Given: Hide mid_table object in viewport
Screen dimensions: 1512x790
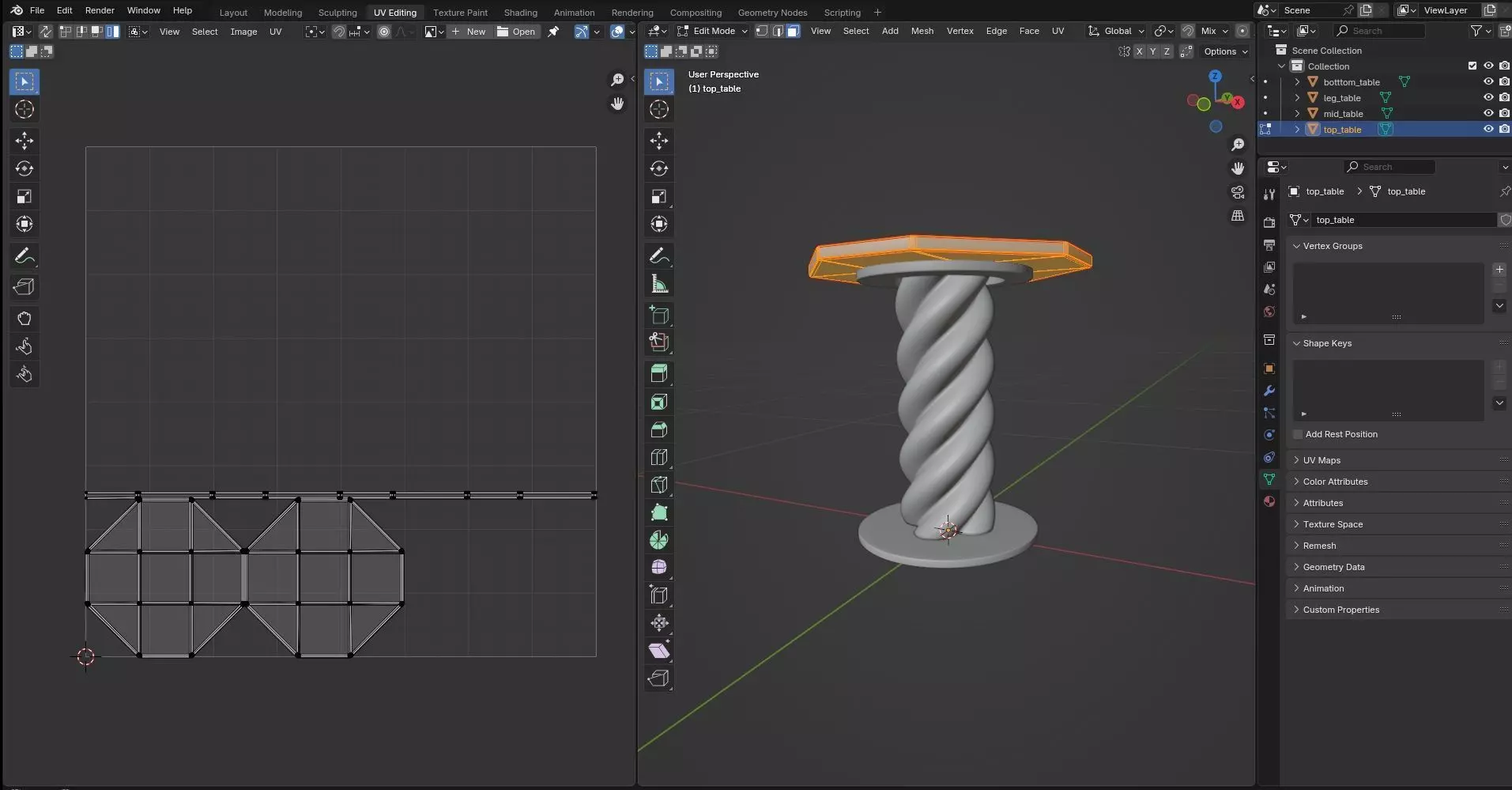Looking at the screenshot, I should pyautogui.click(x=1488, y=113).
